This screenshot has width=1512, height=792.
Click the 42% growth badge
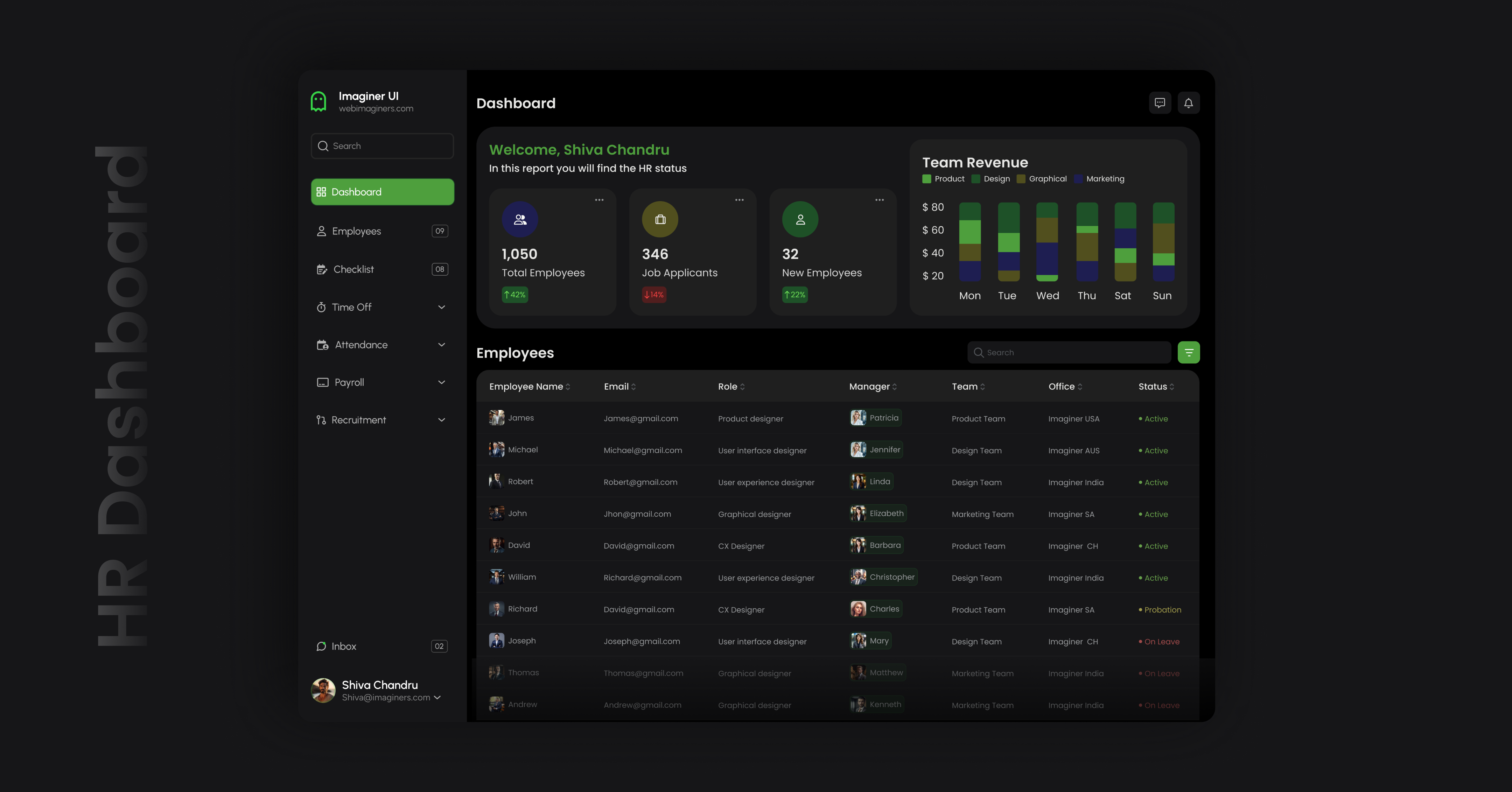coord(515,295)
